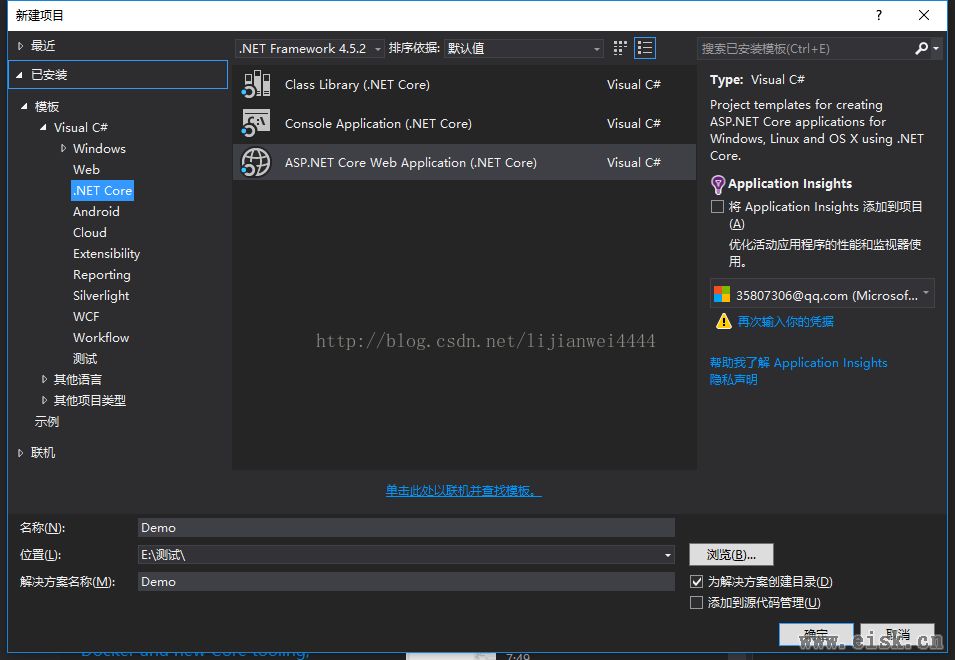Collapse the Visual C# node

coord(43,127)
